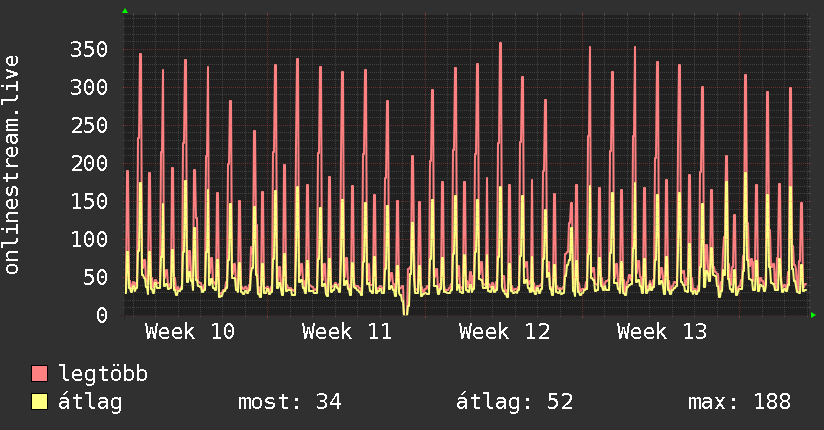Screen dimensions: 824x430
Task: Select the Week 13 axis label
Action: pos(662,332)
